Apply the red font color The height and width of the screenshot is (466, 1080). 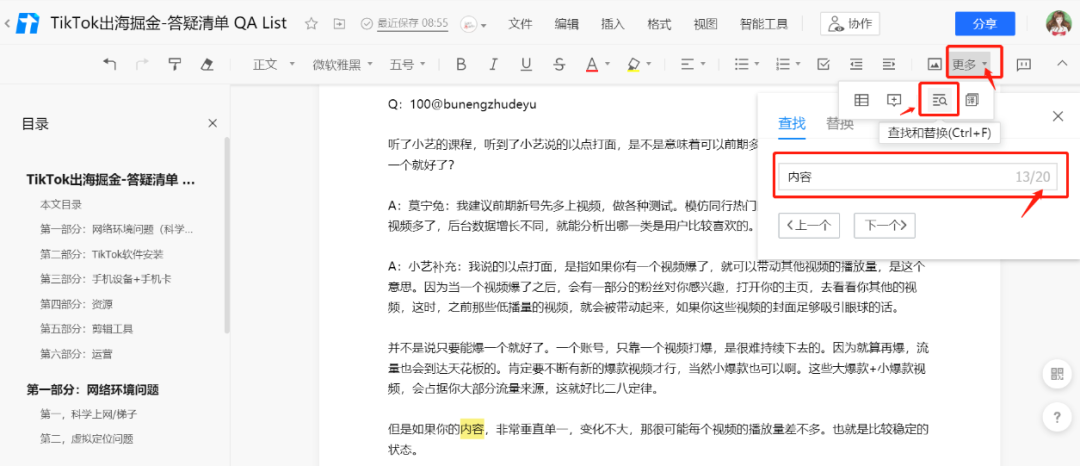[x=592, y=64]
